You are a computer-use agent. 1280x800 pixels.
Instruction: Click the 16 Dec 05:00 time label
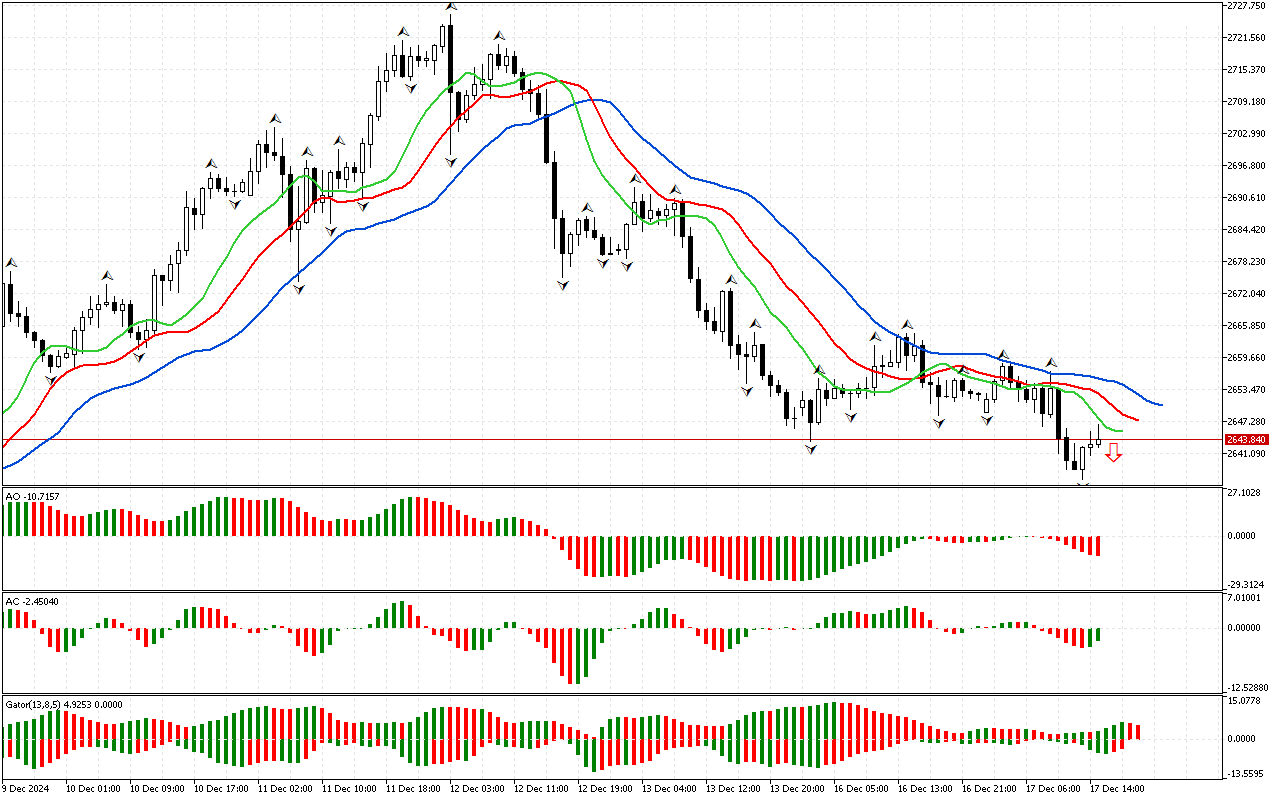tap(861, 788)
